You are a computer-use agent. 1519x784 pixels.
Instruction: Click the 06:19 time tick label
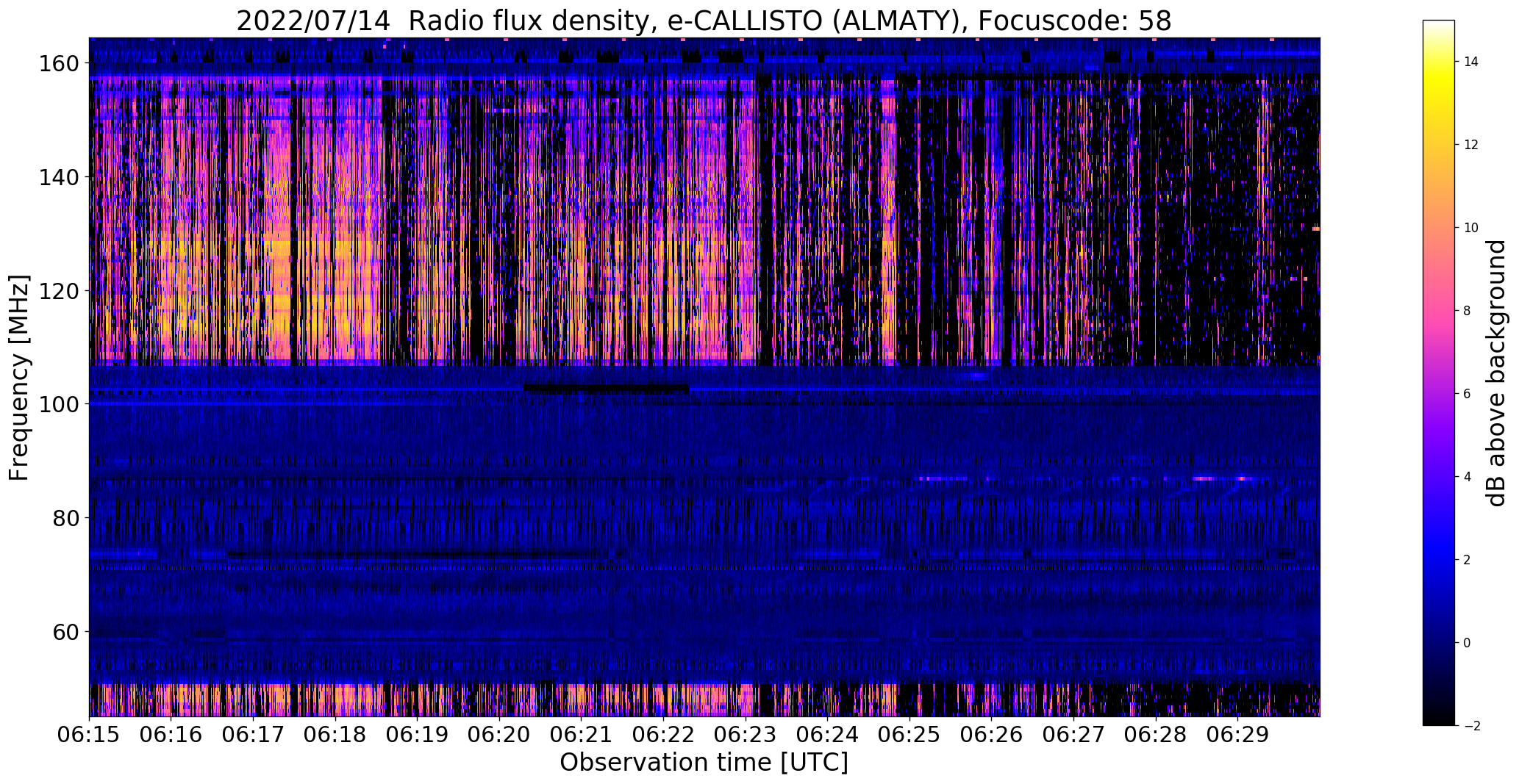point(418,735)
